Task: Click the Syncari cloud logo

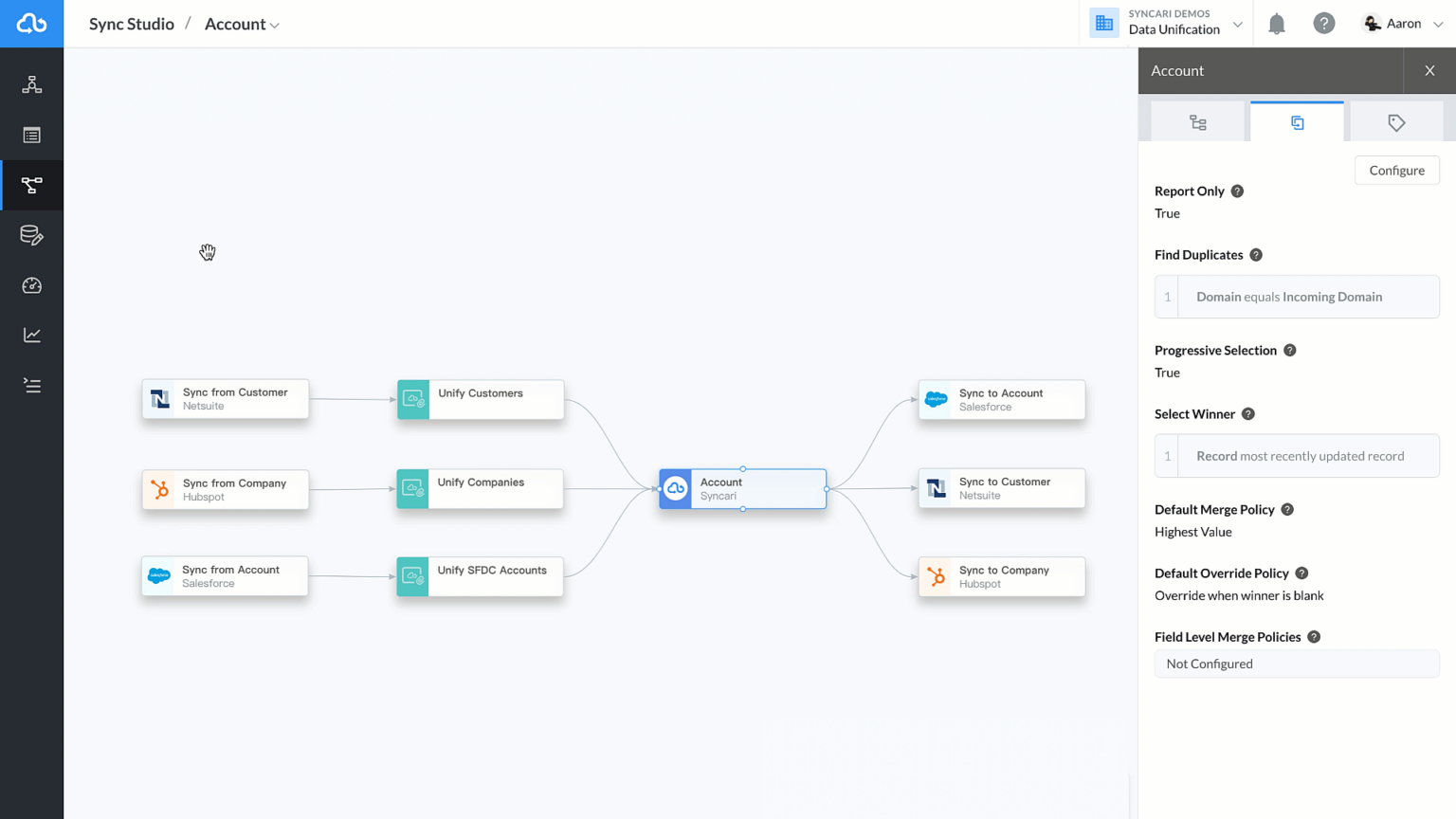Action: pyautogui.click(x=31, y=24)
